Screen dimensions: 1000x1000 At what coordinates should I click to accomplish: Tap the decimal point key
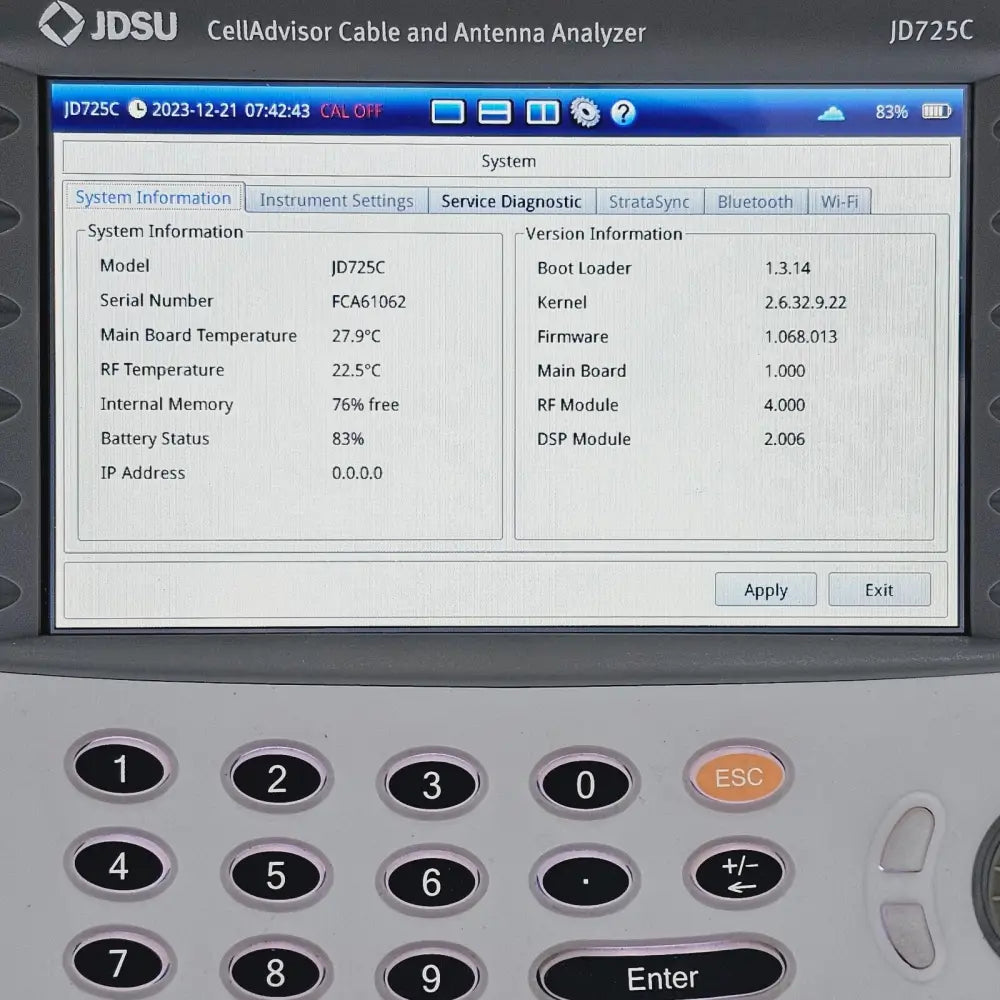(x=585, y=881)
